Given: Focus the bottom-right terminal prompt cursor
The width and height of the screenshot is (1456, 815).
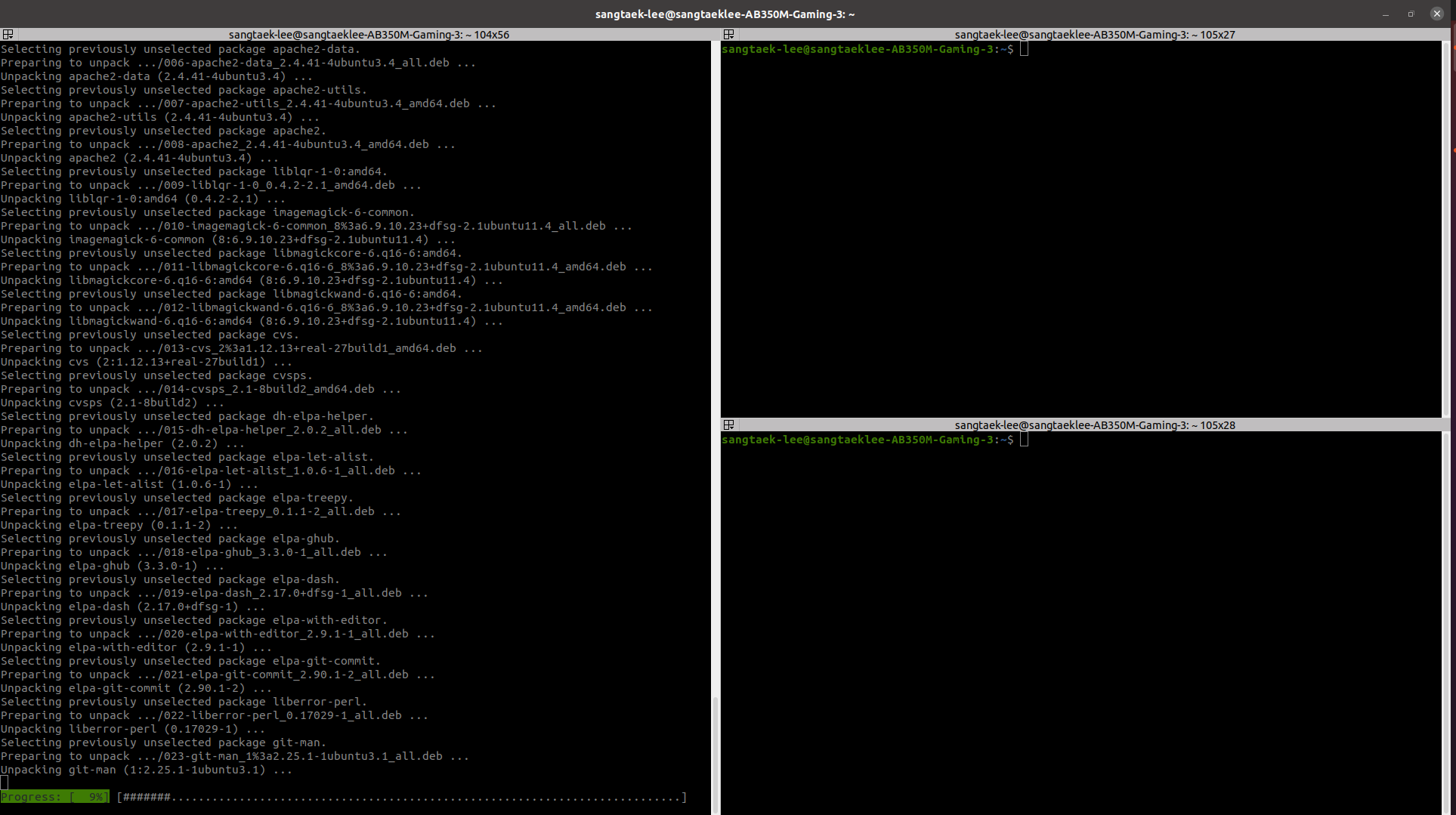Looking at the screenshot, I should (x=1024, y=440).
